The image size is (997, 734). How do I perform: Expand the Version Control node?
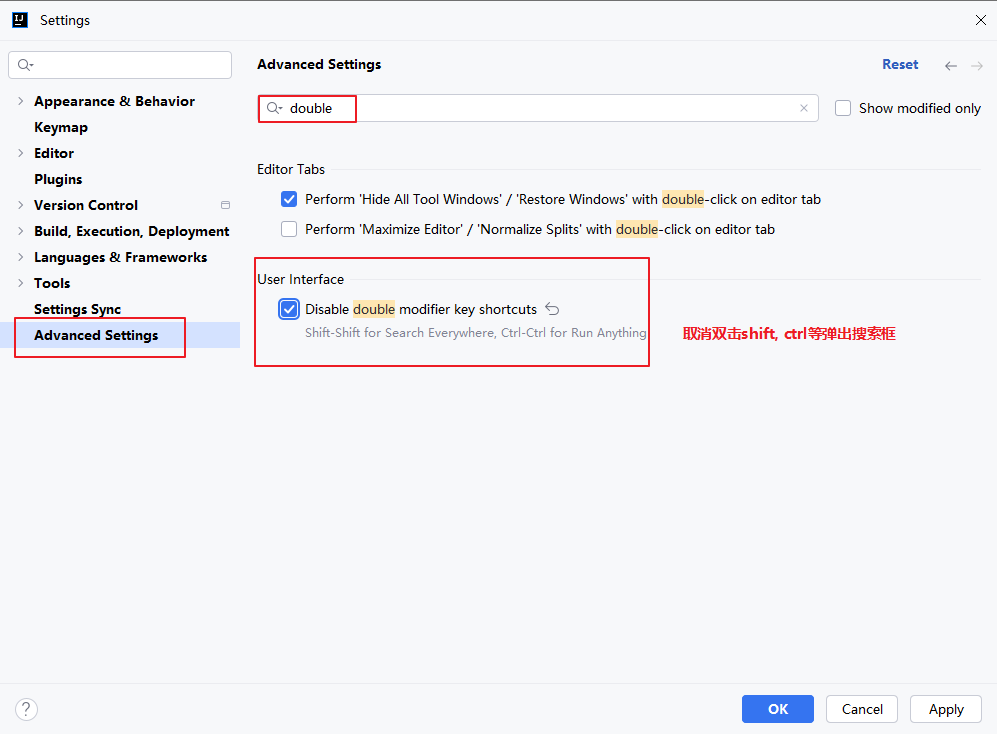pyautogui.click(x=20, y=205)
